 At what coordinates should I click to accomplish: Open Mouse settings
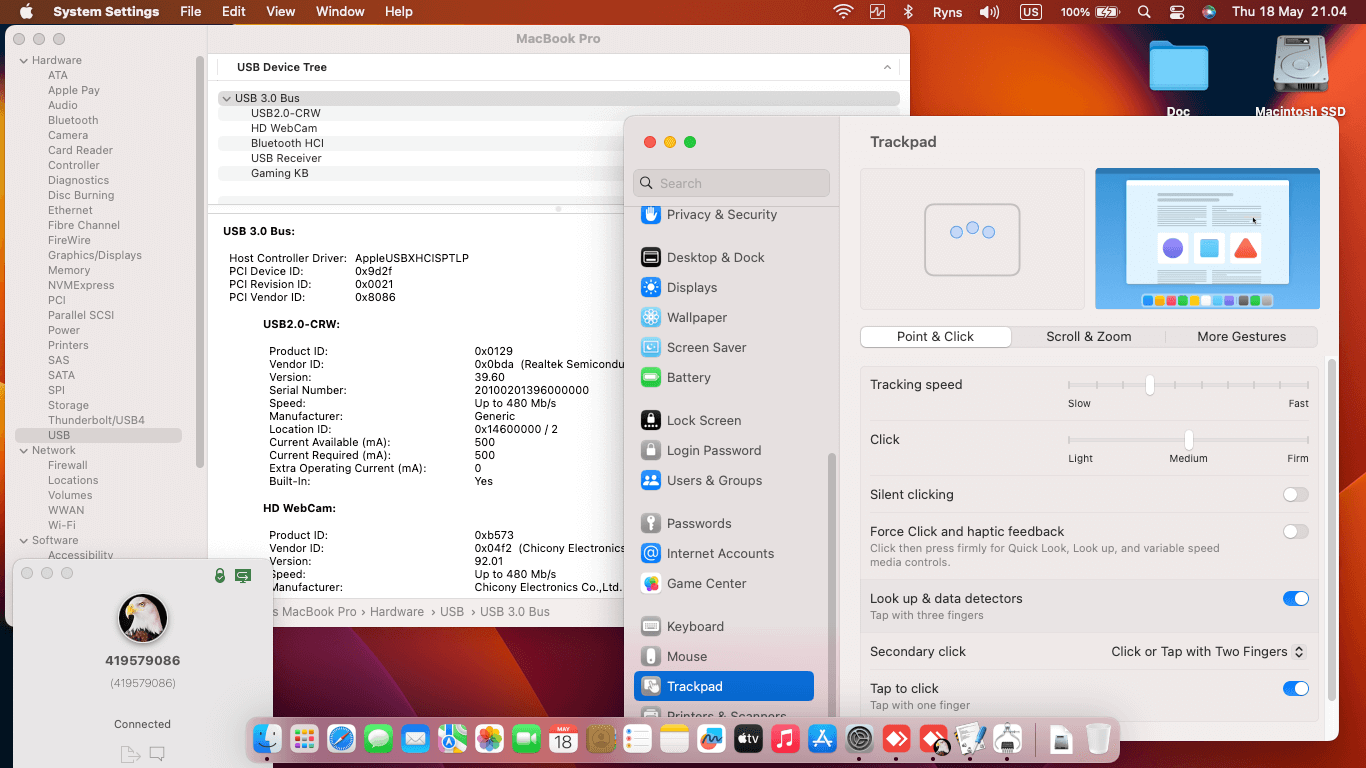point(685,656)
